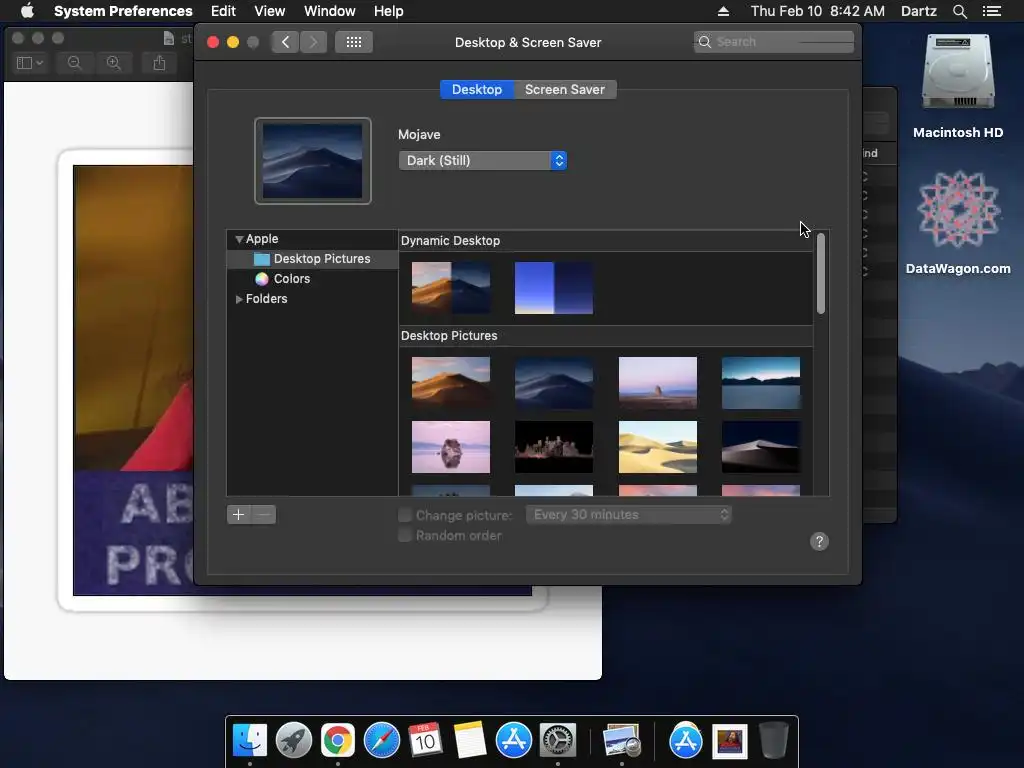Open the View menu
The height and width of the screenshot is (768, 1024).
pos(270,11)
